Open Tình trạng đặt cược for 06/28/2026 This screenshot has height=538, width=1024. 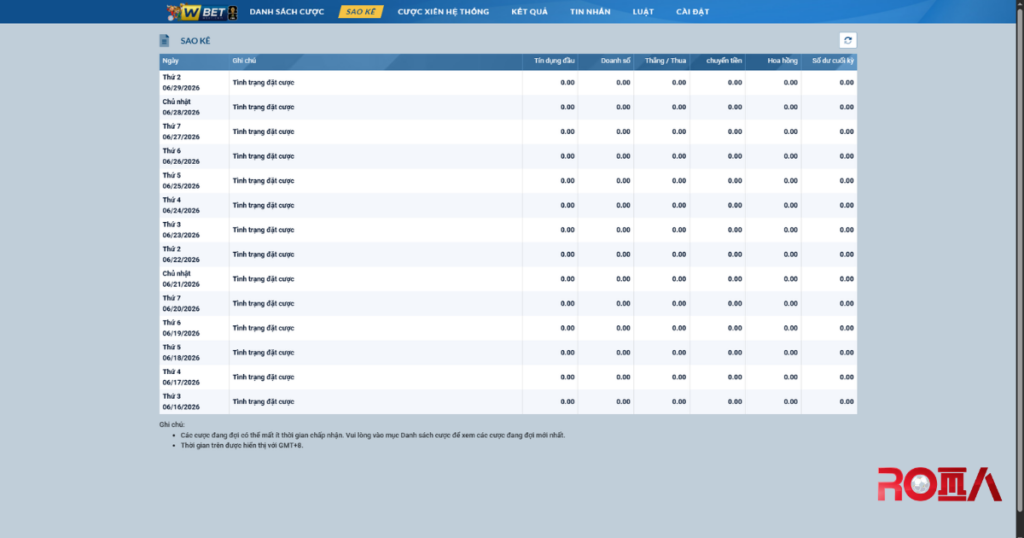(x=263, y=107)
